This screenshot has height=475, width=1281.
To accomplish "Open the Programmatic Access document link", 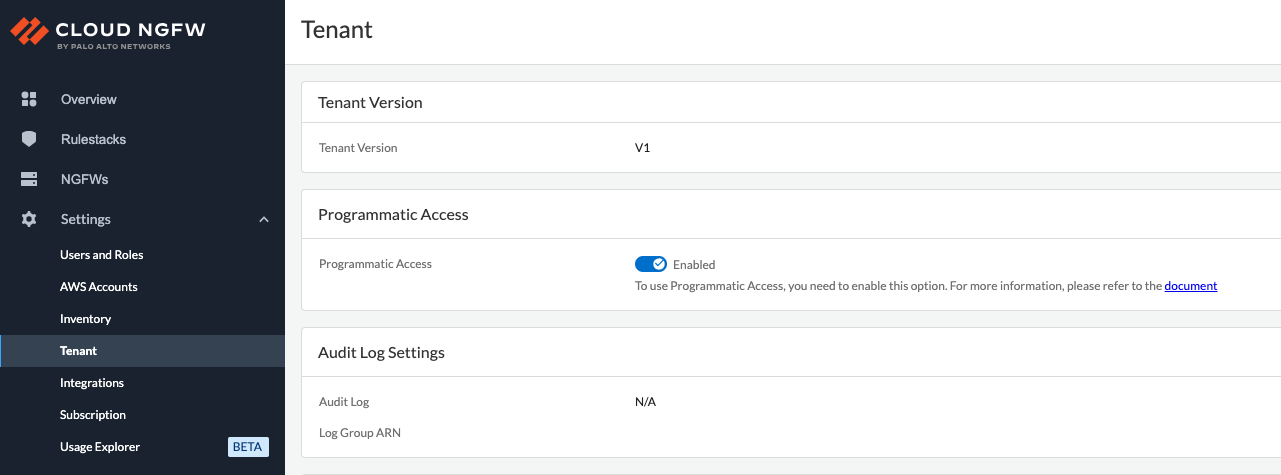I will pos(1190,286).
